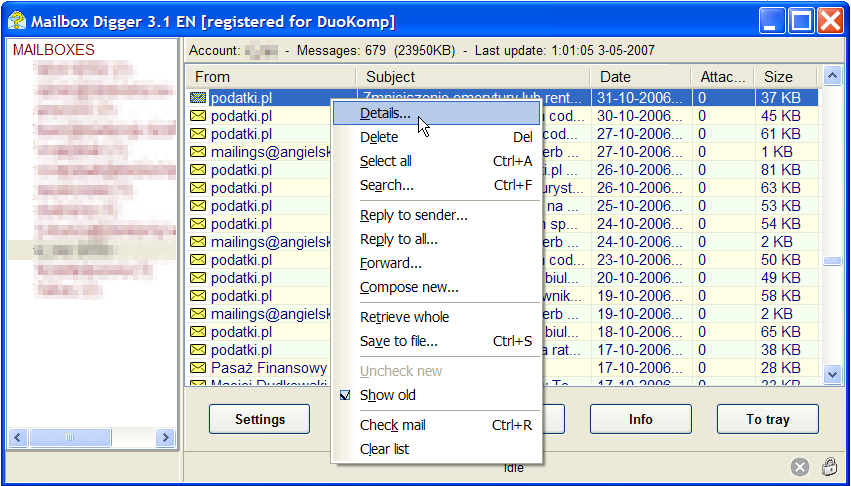Choose Reply to all... menu entry
Viewport: 851px width, 486px height.
click(436, 239)
